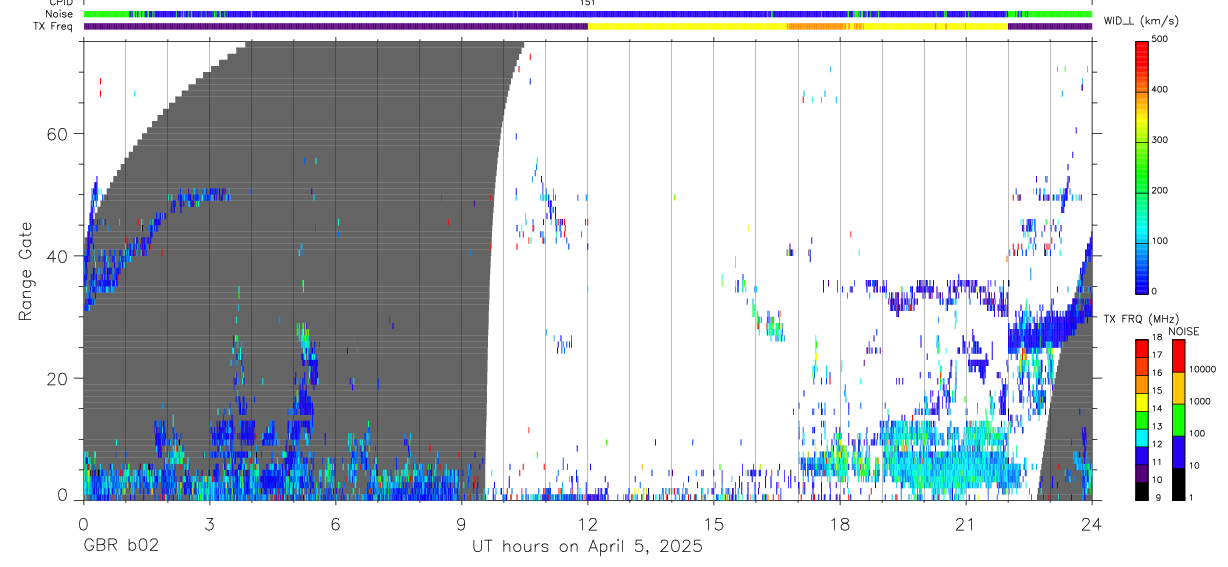The width and height of the screenshot is (1228, 567).
Task: Click the '13' tick on TX FRQ legend
Action: [x=1157, y=426]
